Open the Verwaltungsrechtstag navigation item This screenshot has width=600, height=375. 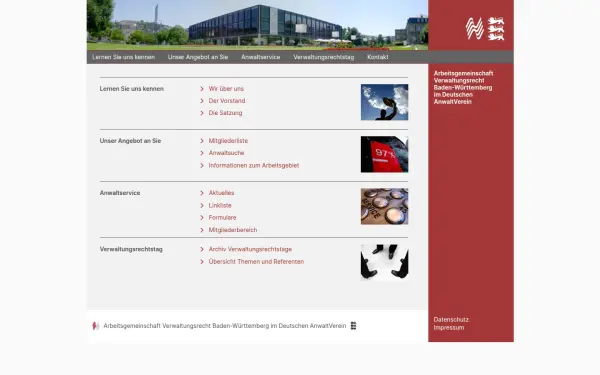(x=324, y=57)
